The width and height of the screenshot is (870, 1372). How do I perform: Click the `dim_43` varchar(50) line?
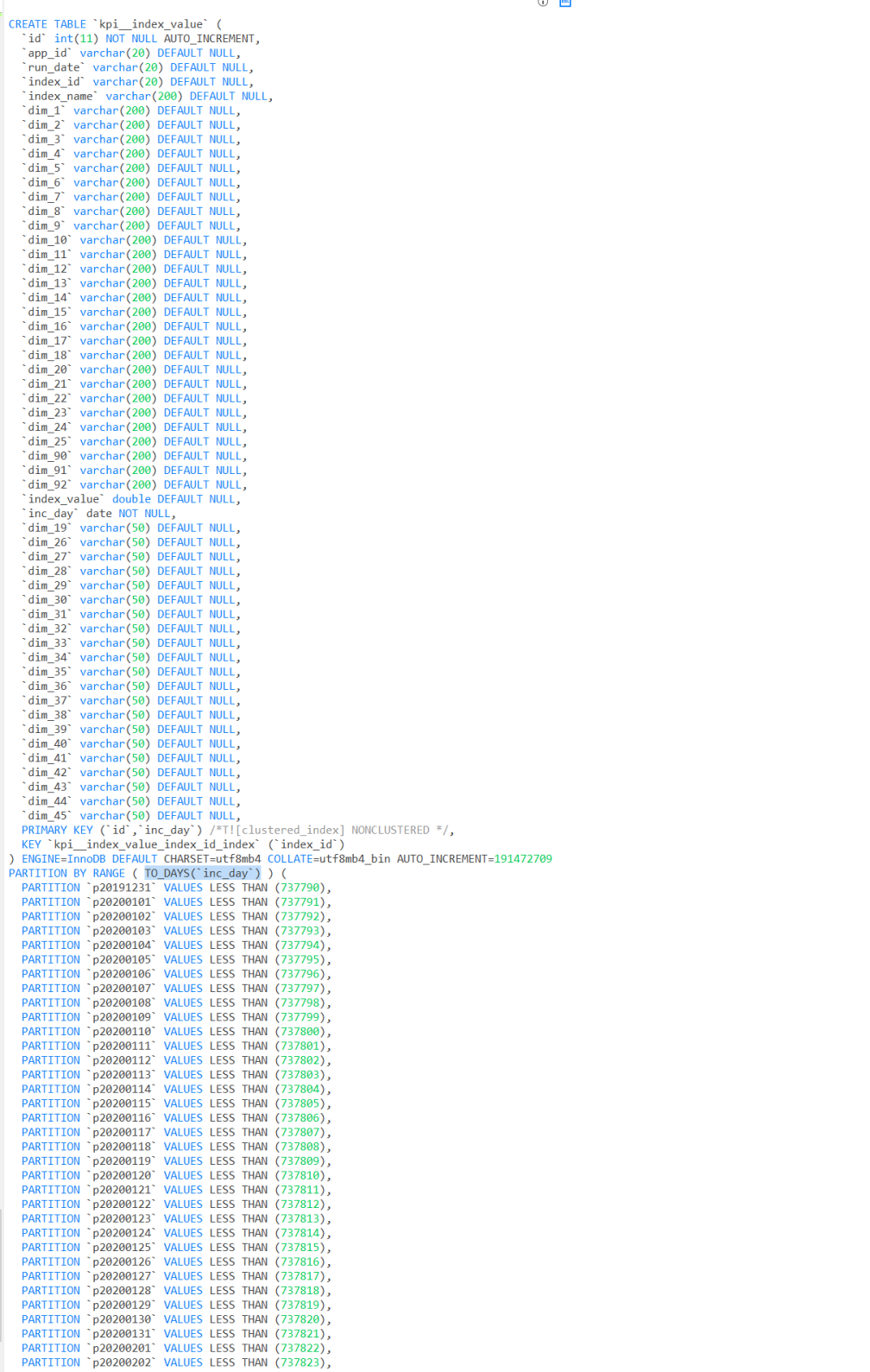pos(131,787)
